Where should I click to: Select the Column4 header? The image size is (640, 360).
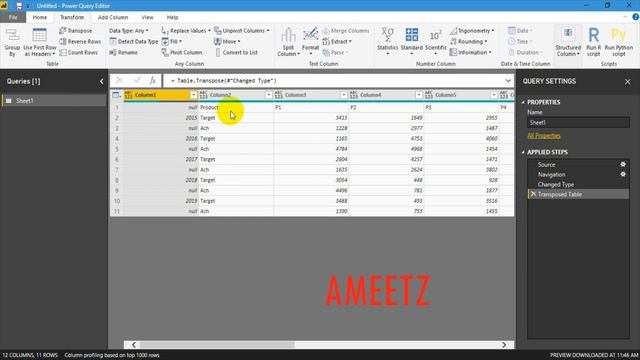click(386, 95)
